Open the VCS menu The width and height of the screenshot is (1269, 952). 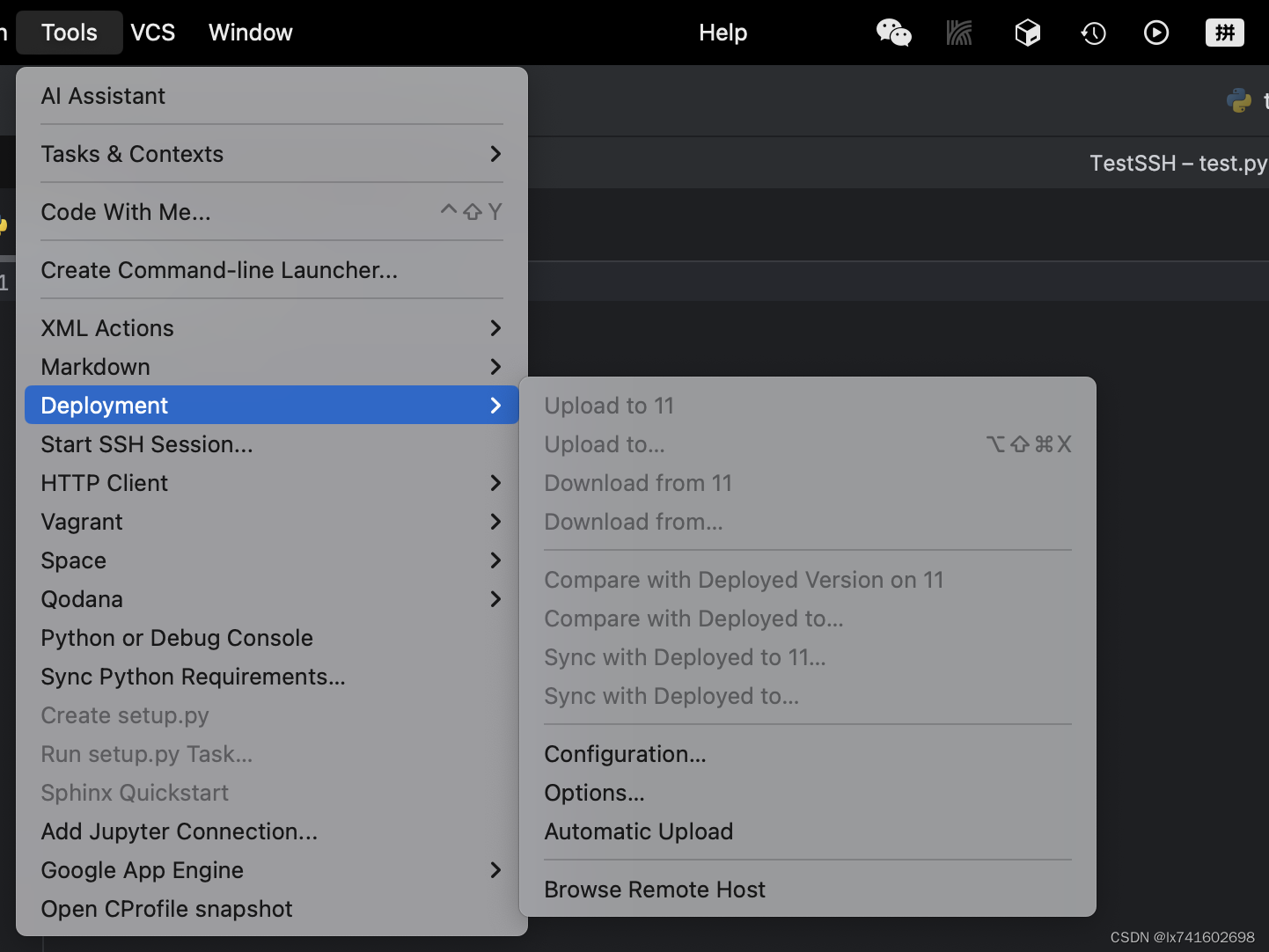click(153, 33)
